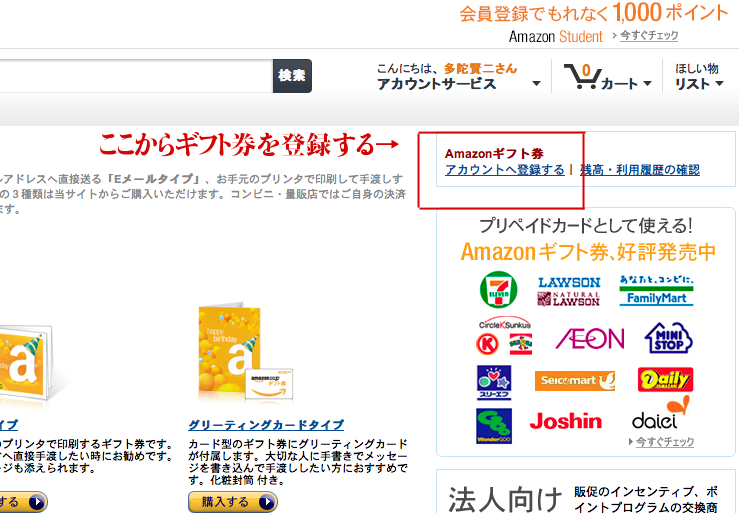The height and width of the screenshot is (513, 739).
Task: Click into the search input field
Action: click(136, 75)
